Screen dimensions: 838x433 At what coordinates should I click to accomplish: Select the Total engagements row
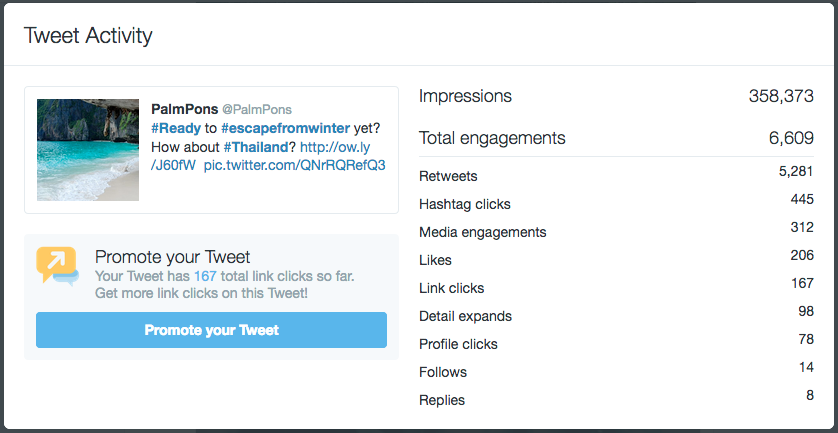616,138
